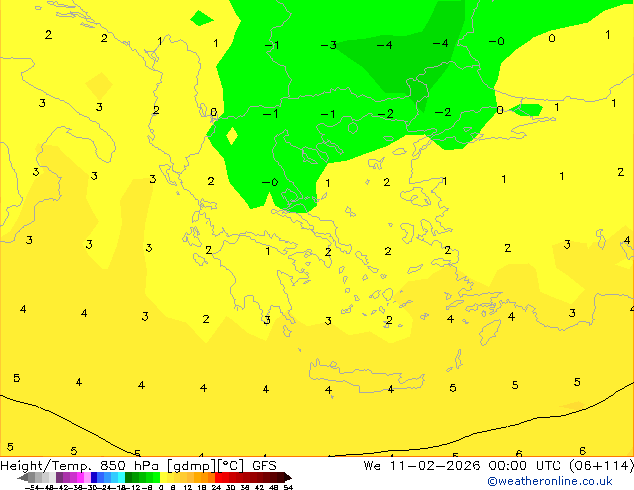Click the small yellow diamond inside green area

[x=232, y=136]
